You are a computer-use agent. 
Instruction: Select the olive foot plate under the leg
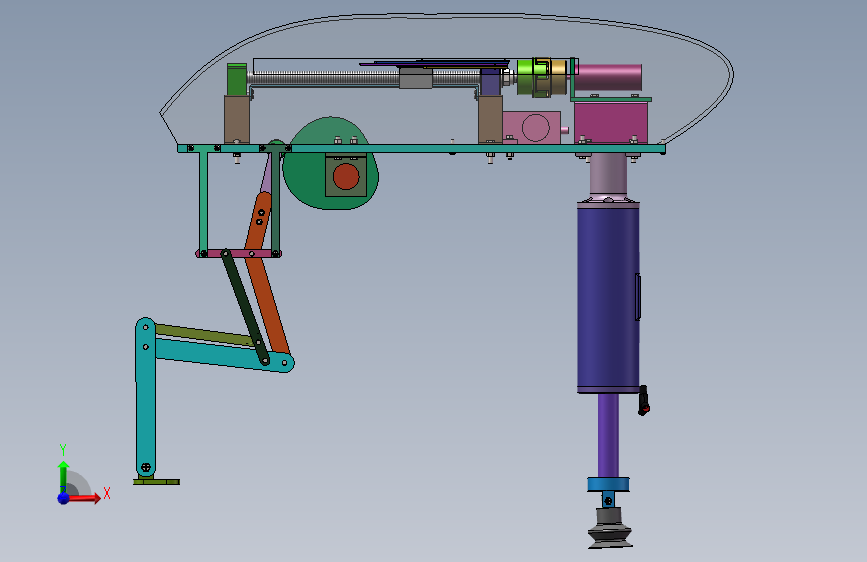point(156,482)
